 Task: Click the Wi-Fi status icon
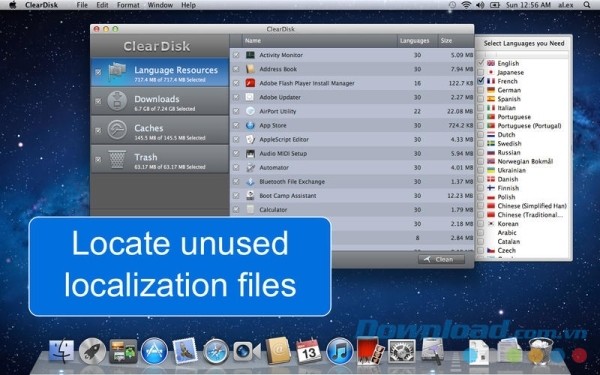pyautogui.click(x=466, y=5)
